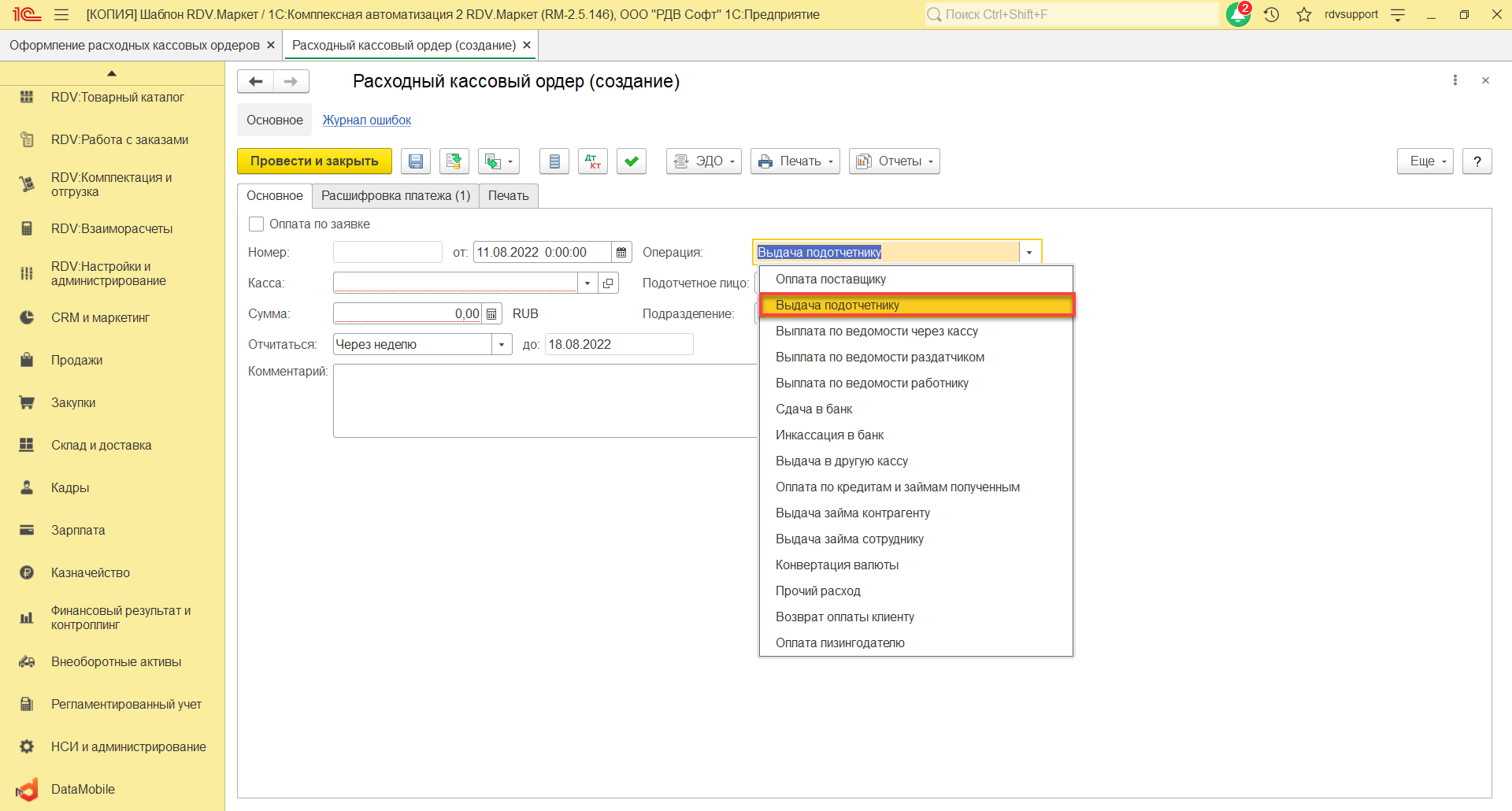The height and width of the screenshot is (811, 1512).
Task: Click the post document green checkmark icon
Action: pyautogui.click(x=631, y=161)
